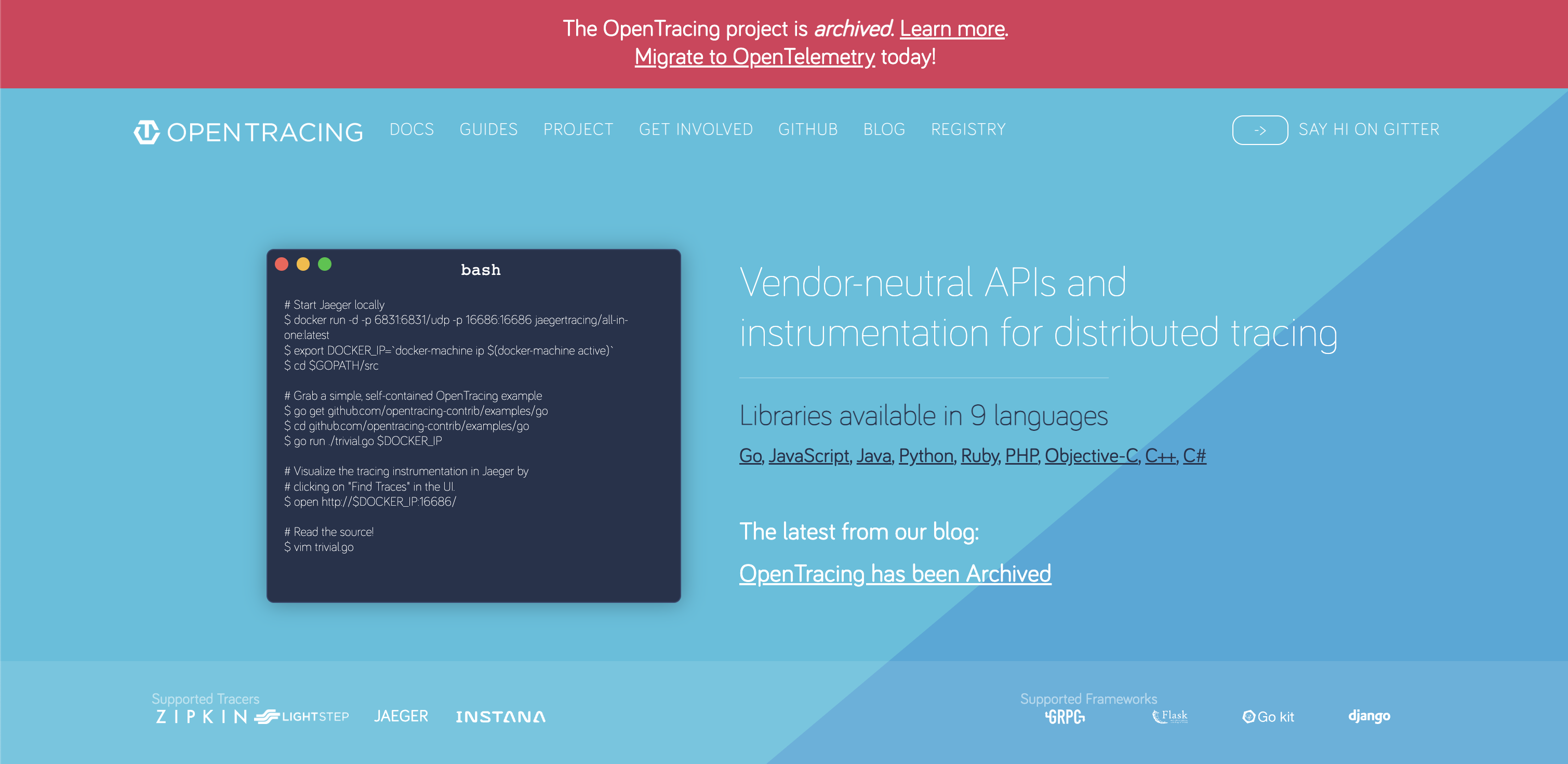Viewport: 1568px width, 764px height.
Task: Click the django framework logo
Action: tap(1368, 715)
